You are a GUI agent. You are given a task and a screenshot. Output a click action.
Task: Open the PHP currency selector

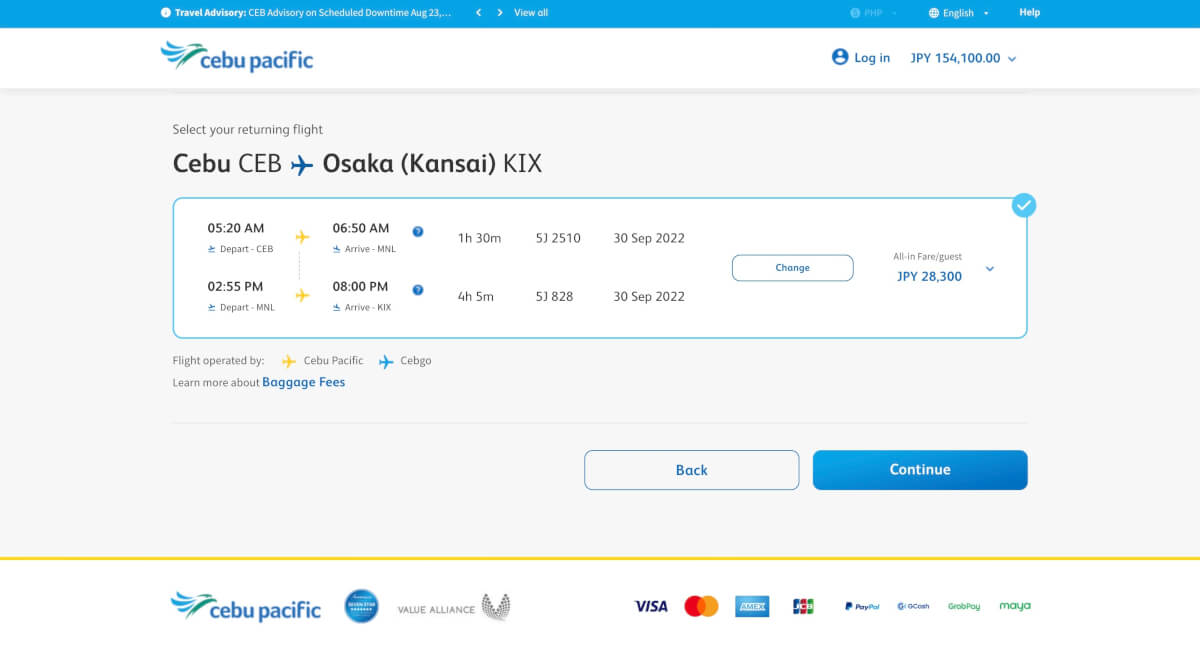873,13
